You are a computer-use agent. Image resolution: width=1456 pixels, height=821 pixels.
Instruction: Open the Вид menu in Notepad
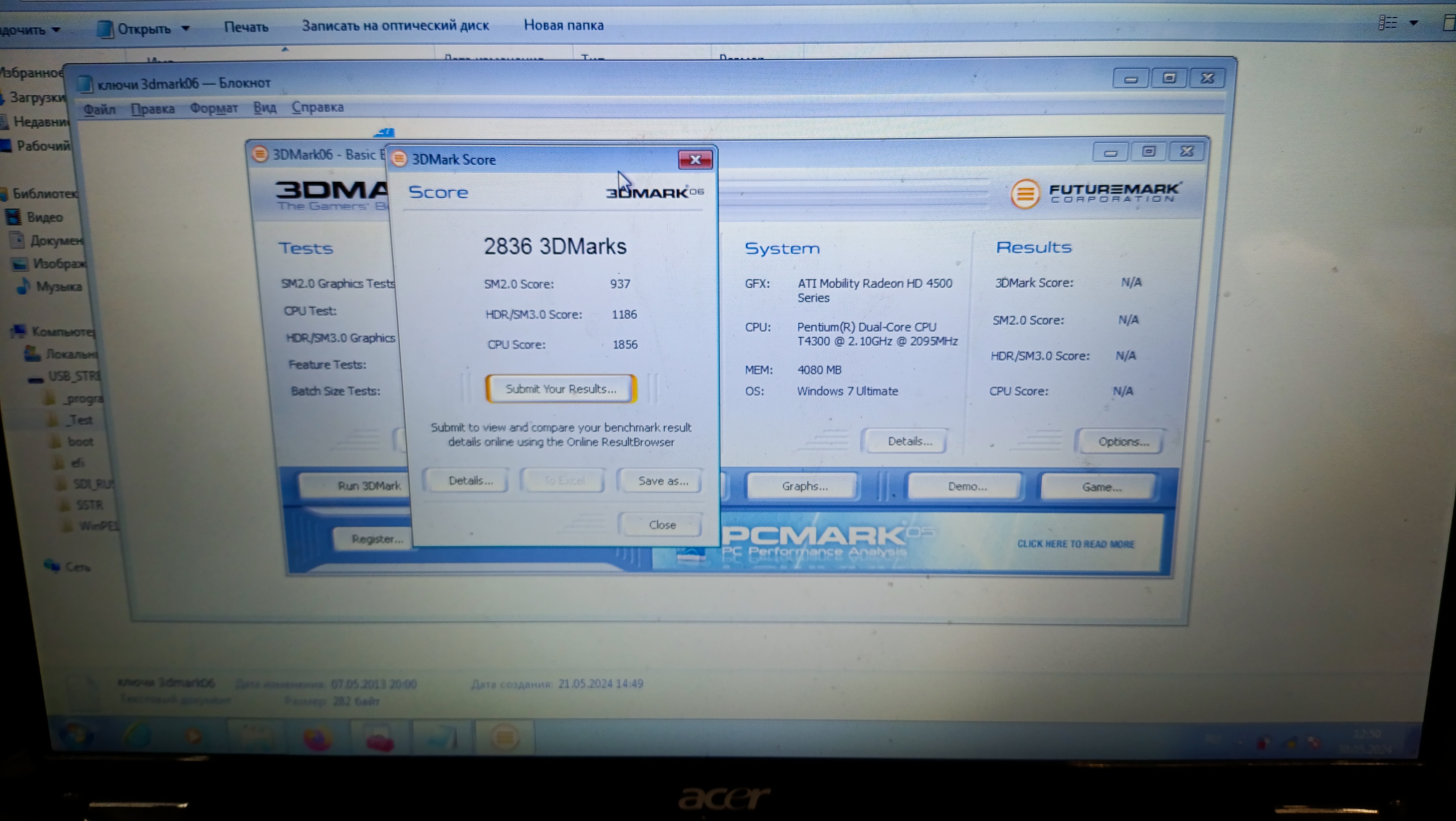(x=264, y=107)
